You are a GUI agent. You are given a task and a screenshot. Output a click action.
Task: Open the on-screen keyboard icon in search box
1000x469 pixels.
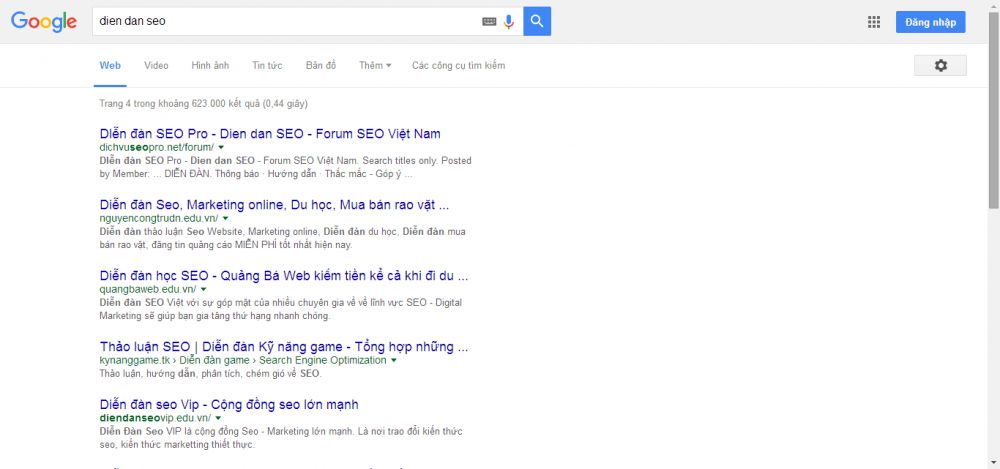coord(489,22)
